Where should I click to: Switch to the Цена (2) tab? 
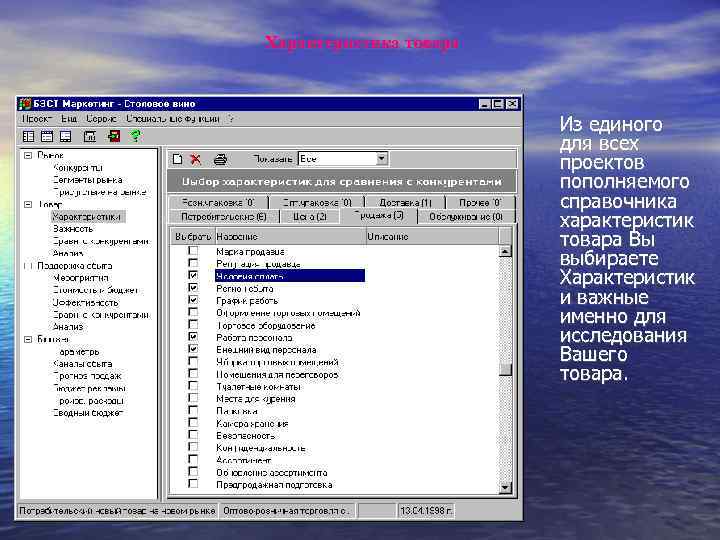point(310,216)
